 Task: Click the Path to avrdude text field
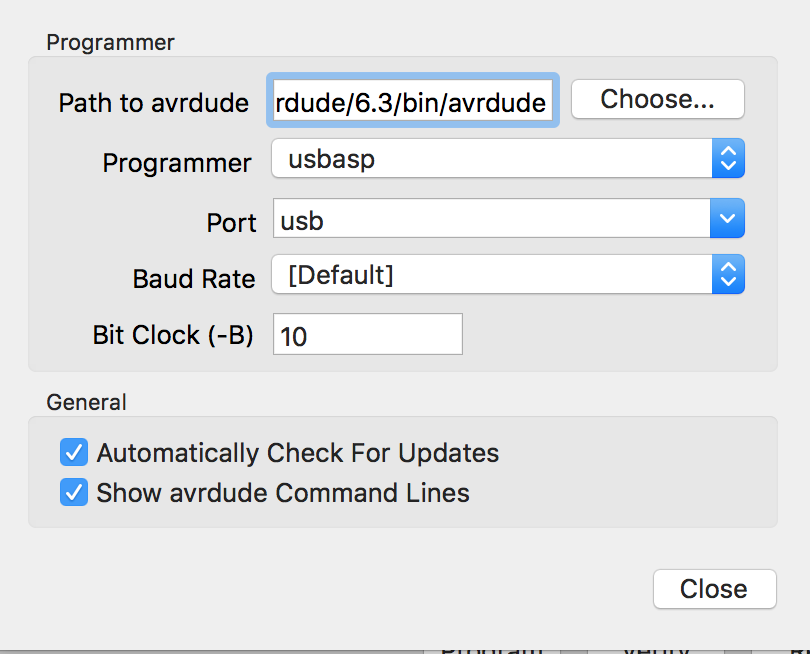pos(412,101)
